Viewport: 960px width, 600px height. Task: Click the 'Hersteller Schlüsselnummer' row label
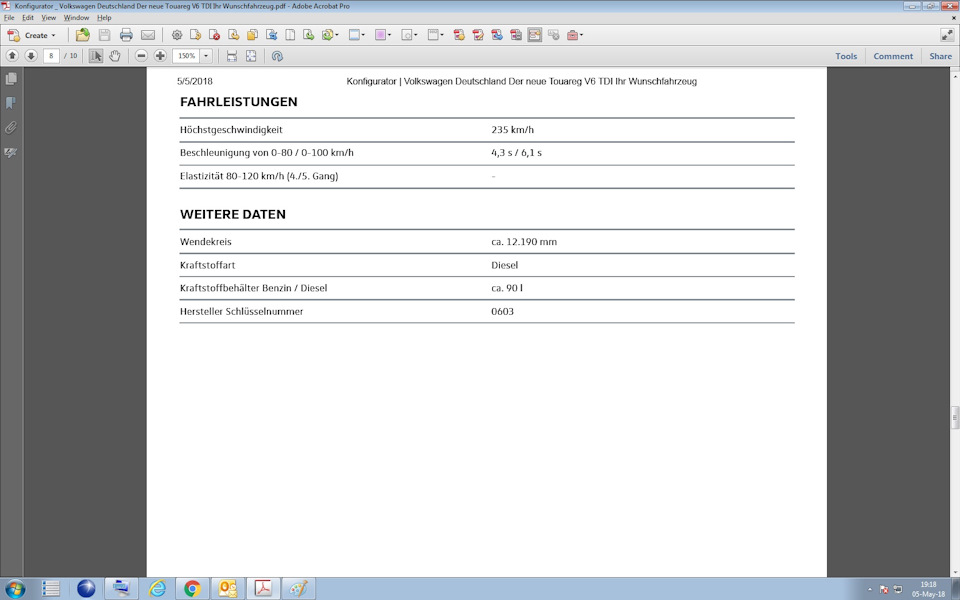[x=242, y=312]
